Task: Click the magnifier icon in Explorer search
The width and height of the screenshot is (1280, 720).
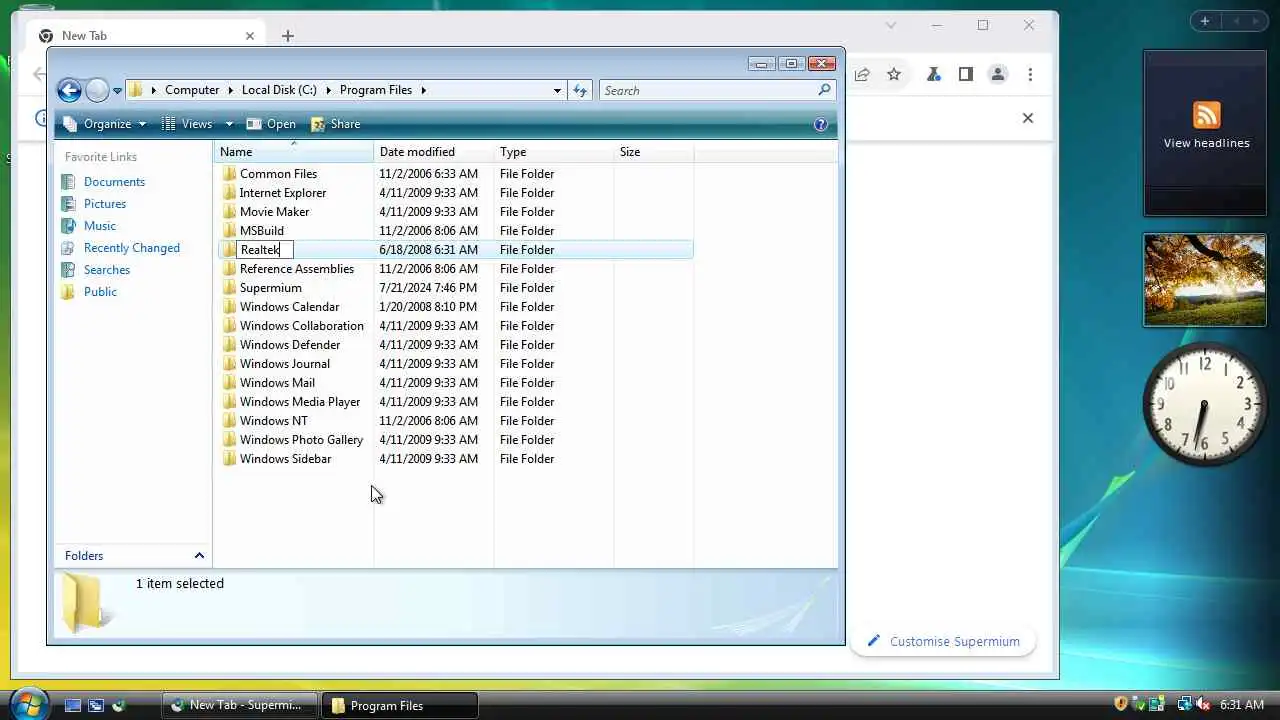Action: point(825,90)
